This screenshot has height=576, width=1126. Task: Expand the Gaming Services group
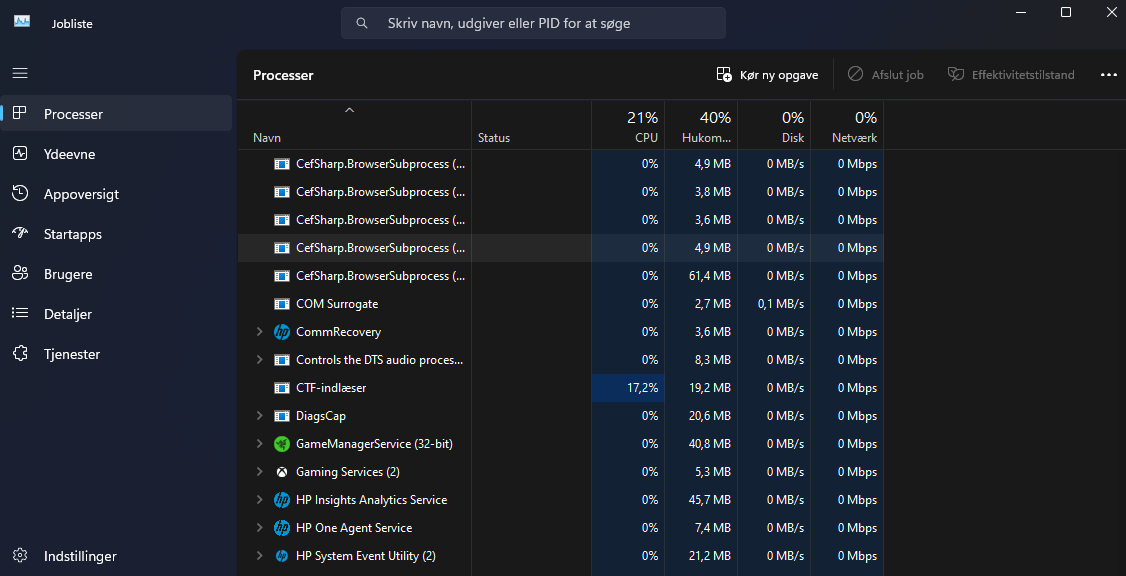pos(260,471)
